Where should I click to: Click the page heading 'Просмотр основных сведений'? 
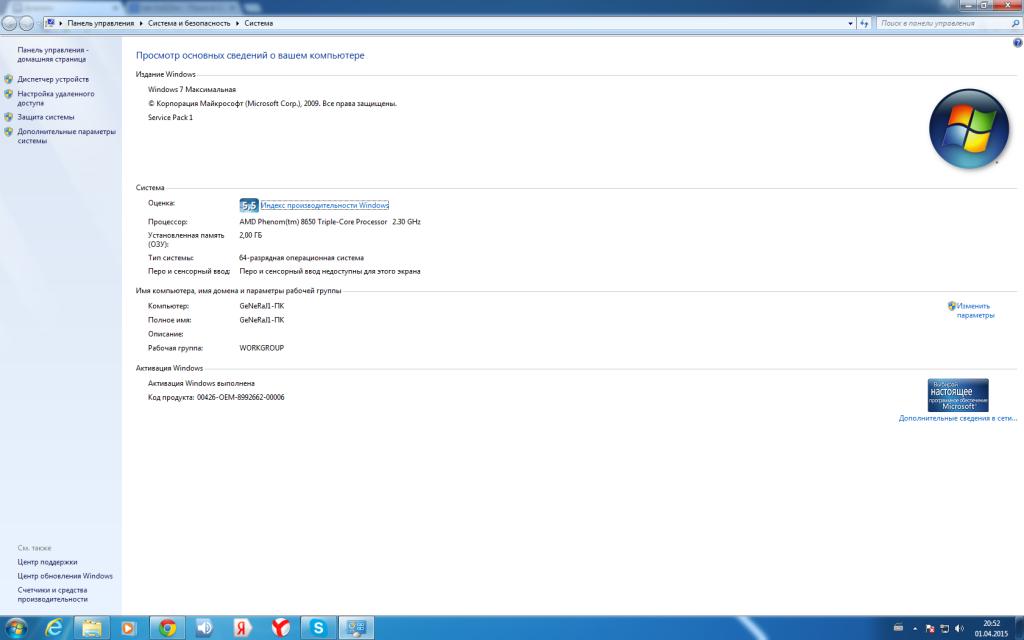[250, 56]
